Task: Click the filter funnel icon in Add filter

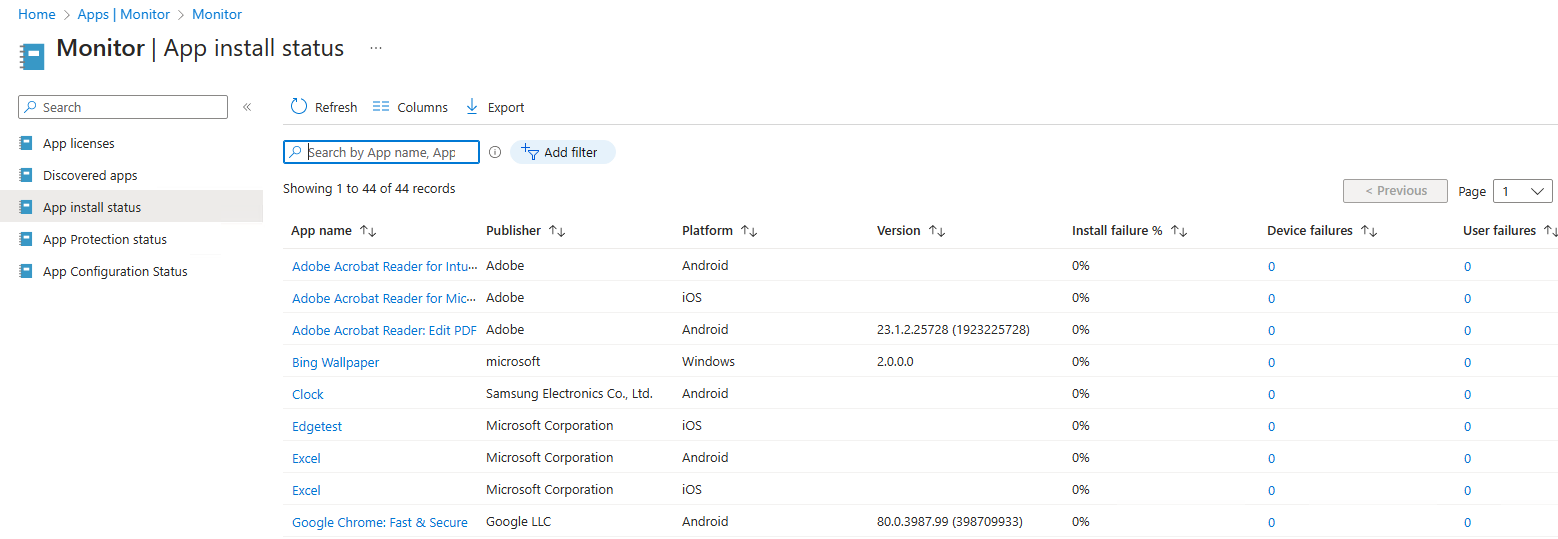Action: pyautogui.click(x=531, y=152)
